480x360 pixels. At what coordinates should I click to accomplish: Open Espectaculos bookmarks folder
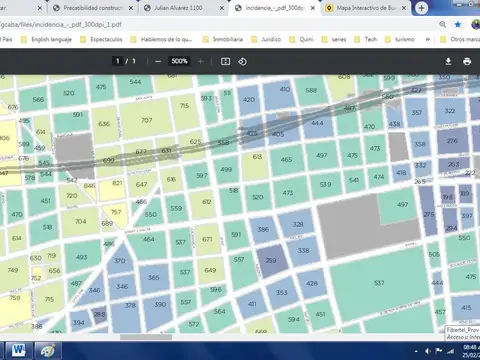pos(101,39)
